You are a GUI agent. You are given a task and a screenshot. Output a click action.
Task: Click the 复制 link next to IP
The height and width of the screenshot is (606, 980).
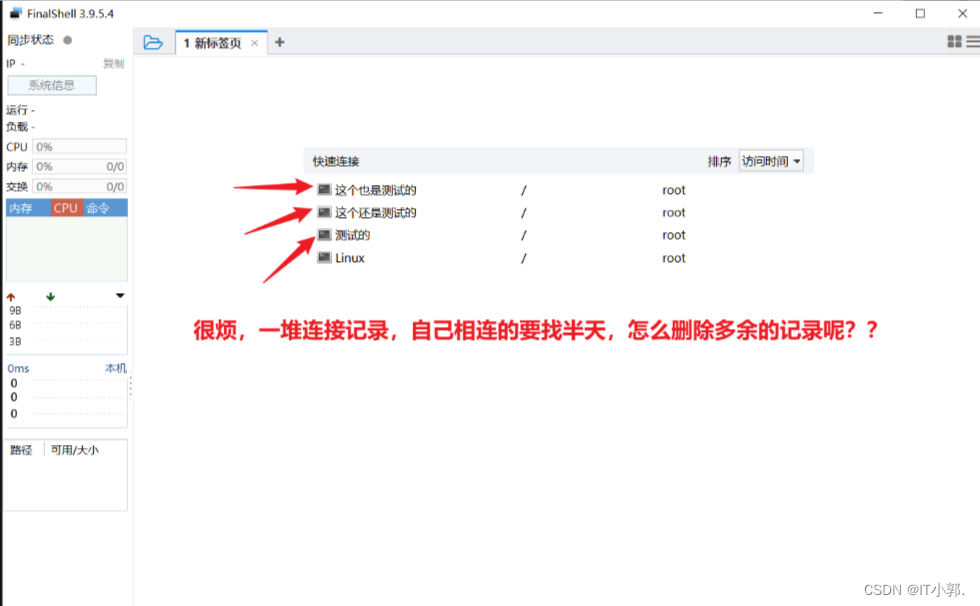113,64
